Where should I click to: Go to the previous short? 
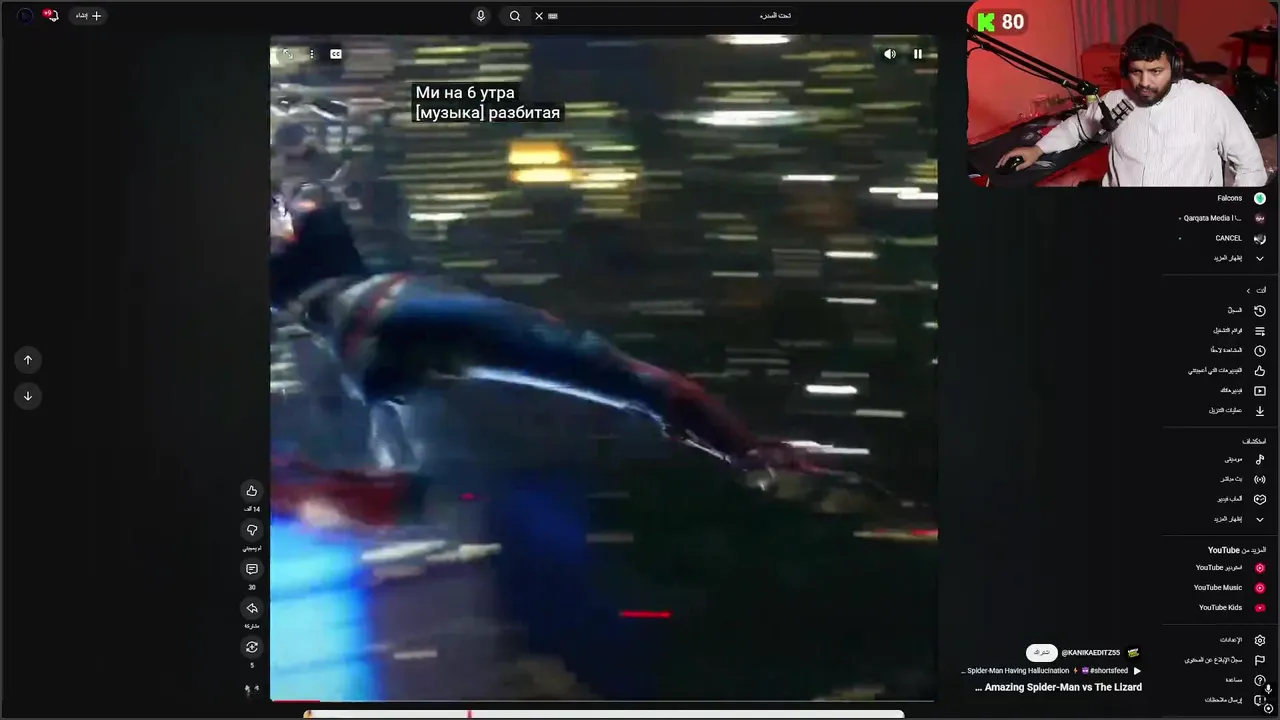pyautogui.click(x=28, y=360)
